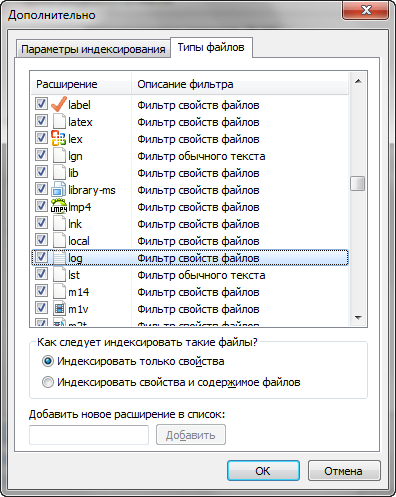Toggle the log extension checkbox
Screen dimensions: 396x497
coord(41,256)
